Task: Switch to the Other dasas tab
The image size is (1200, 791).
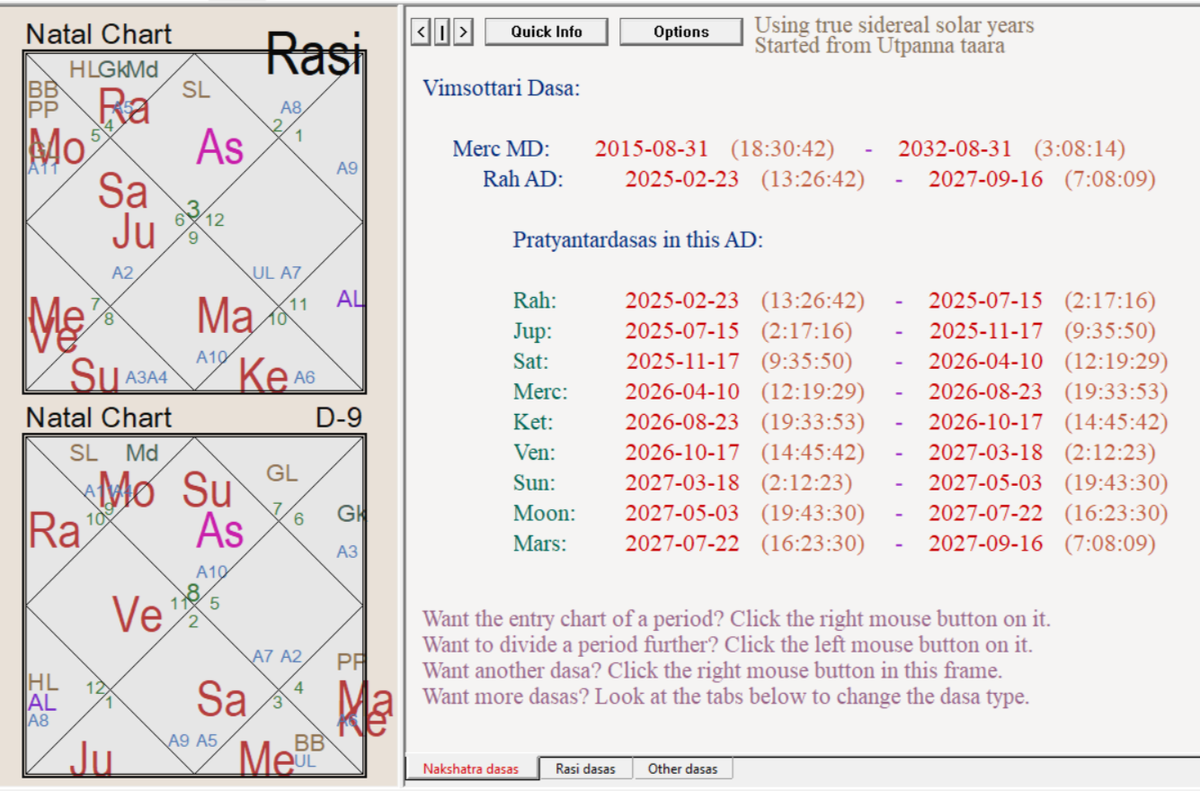Action: coord(683,769)
